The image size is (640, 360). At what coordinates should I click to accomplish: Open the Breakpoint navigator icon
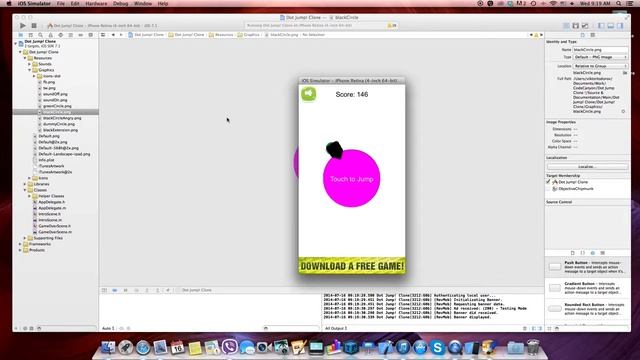click(x=80, y=35)
